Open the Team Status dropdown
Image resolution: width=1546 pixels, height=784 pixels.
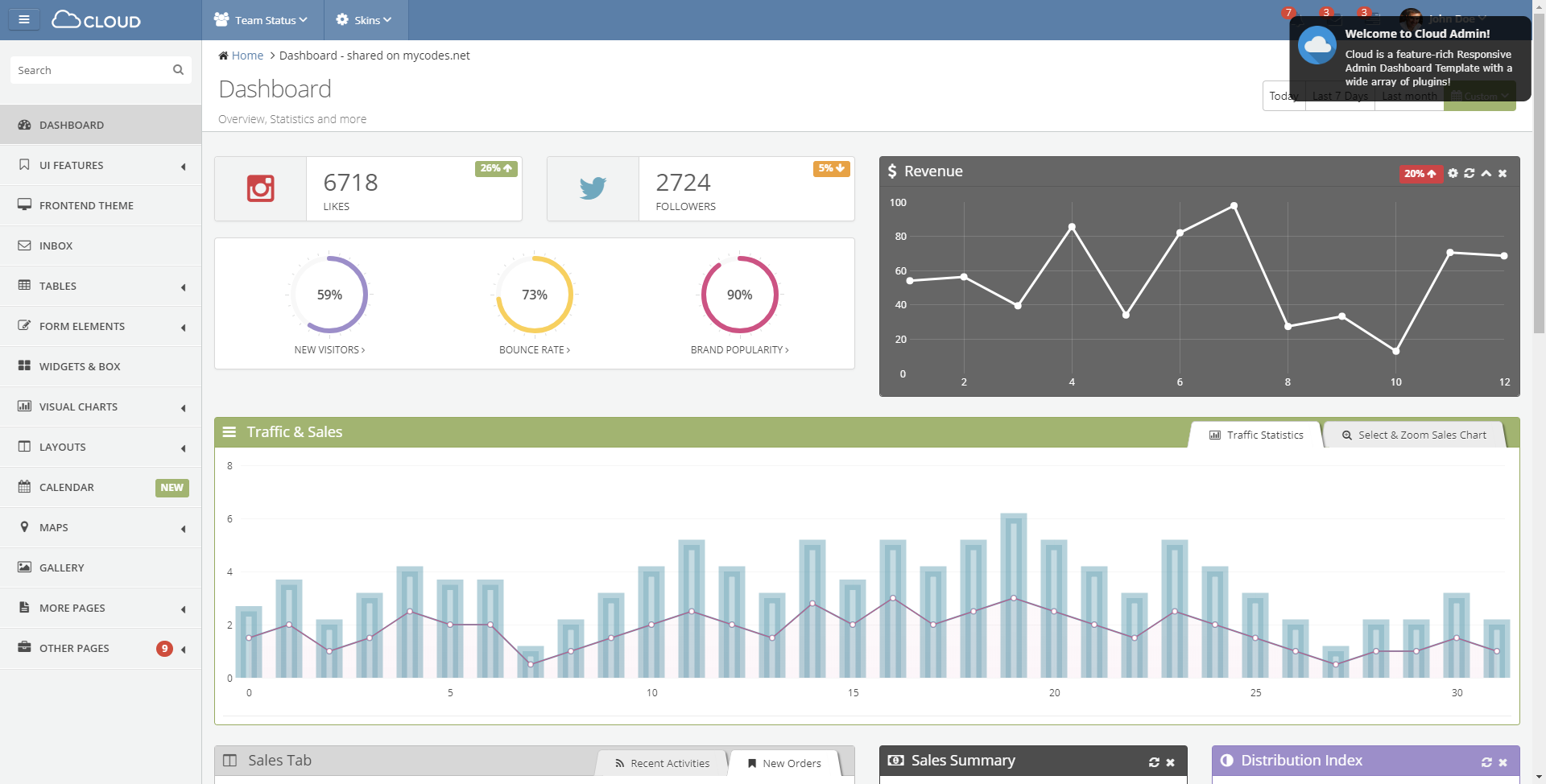(x=262, y=20)
